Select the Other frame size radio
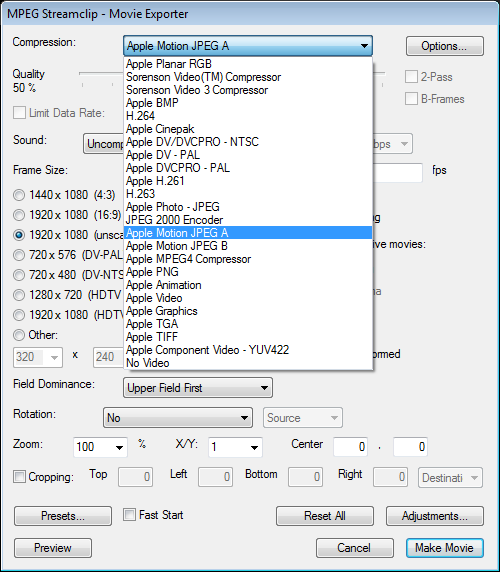The width and height of the screenshot is (500, 572). pos(19,335)
